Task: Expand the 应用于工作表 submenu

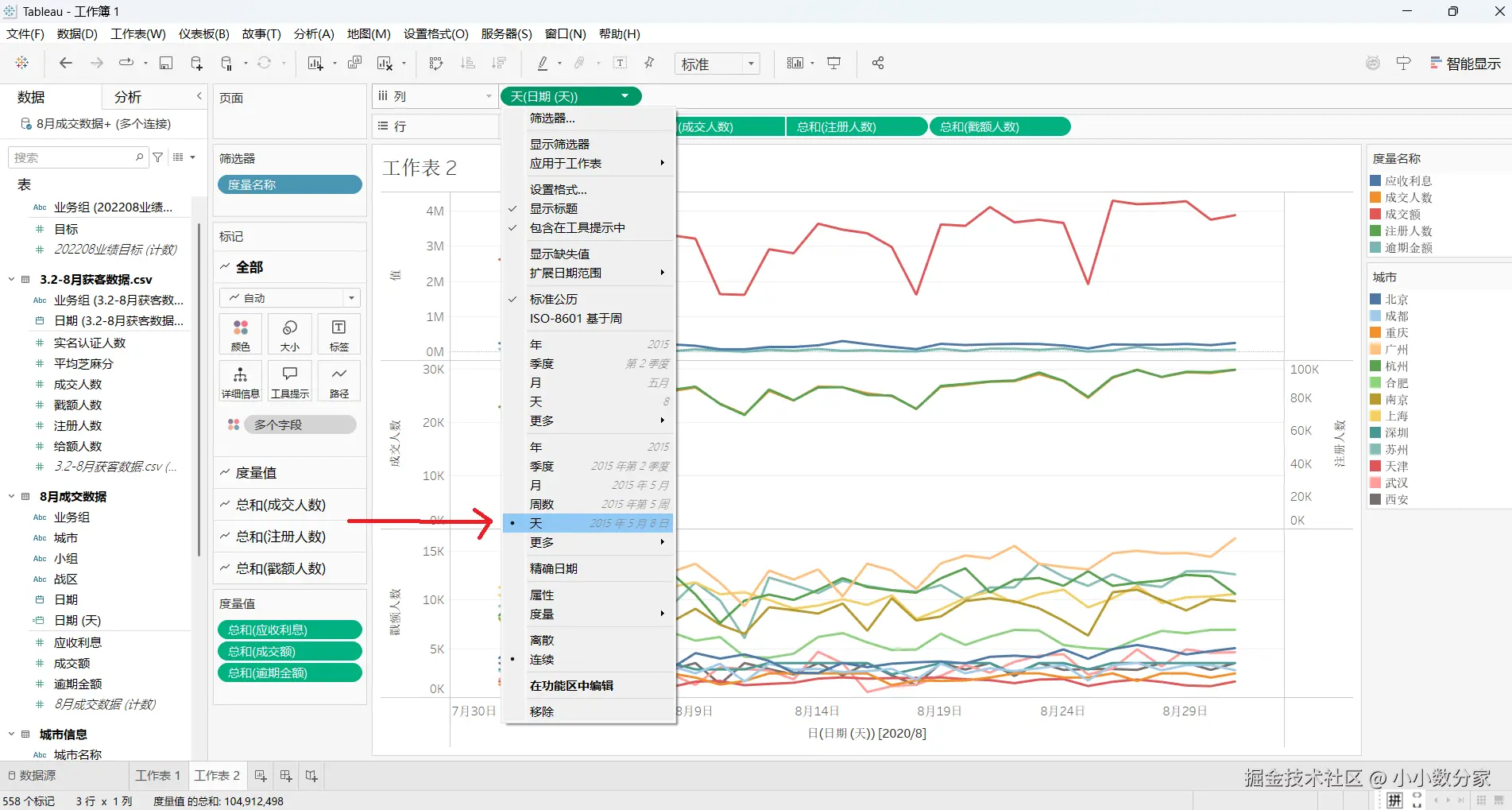Action: tap(589, 163)
